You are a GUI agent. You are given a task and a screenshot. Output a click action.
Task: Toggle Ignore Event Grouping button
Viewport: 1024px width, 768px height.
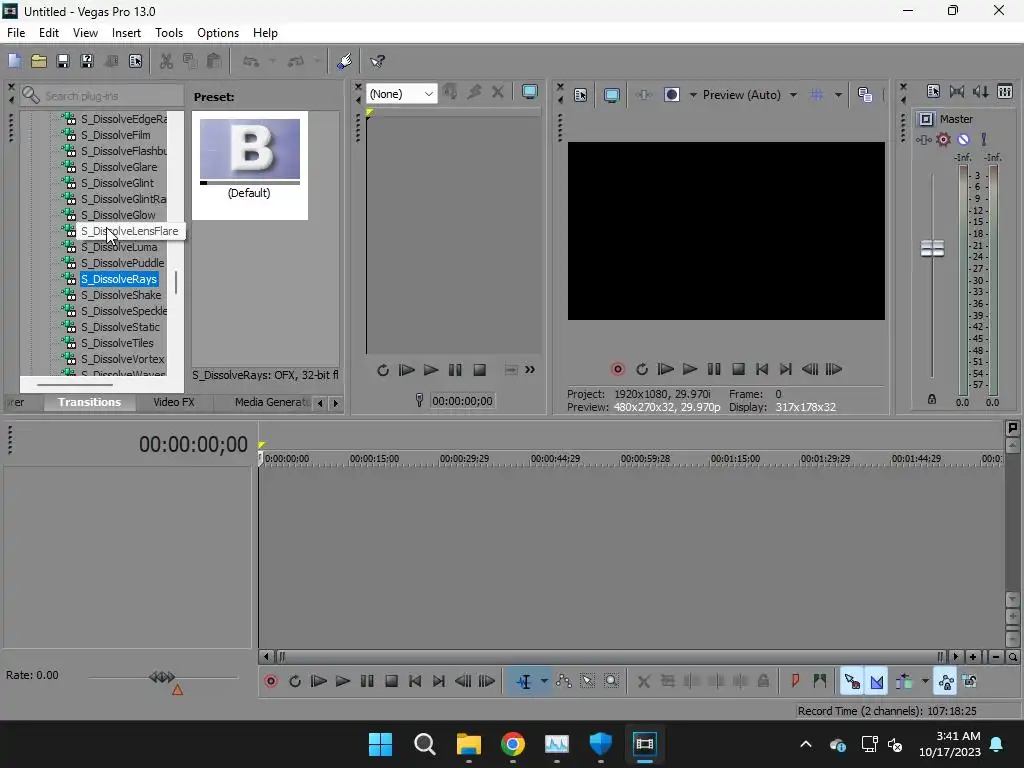[970, 682]
